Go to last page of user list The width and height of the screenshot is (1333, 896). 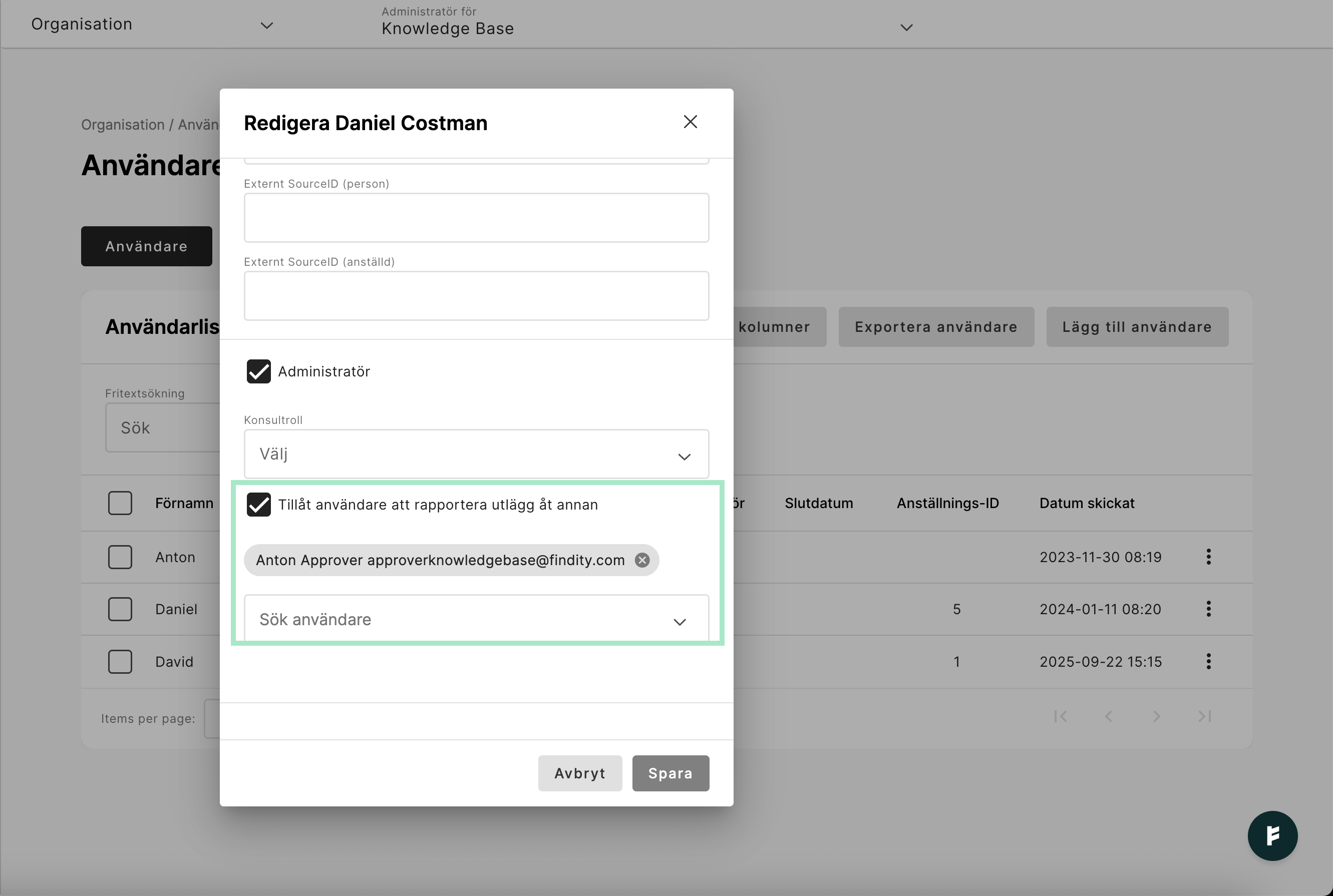click(1204, 716)
